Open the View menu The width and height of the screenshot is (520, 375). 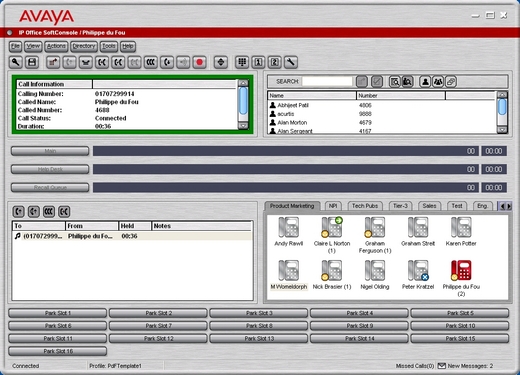click(x=33, y=46)
